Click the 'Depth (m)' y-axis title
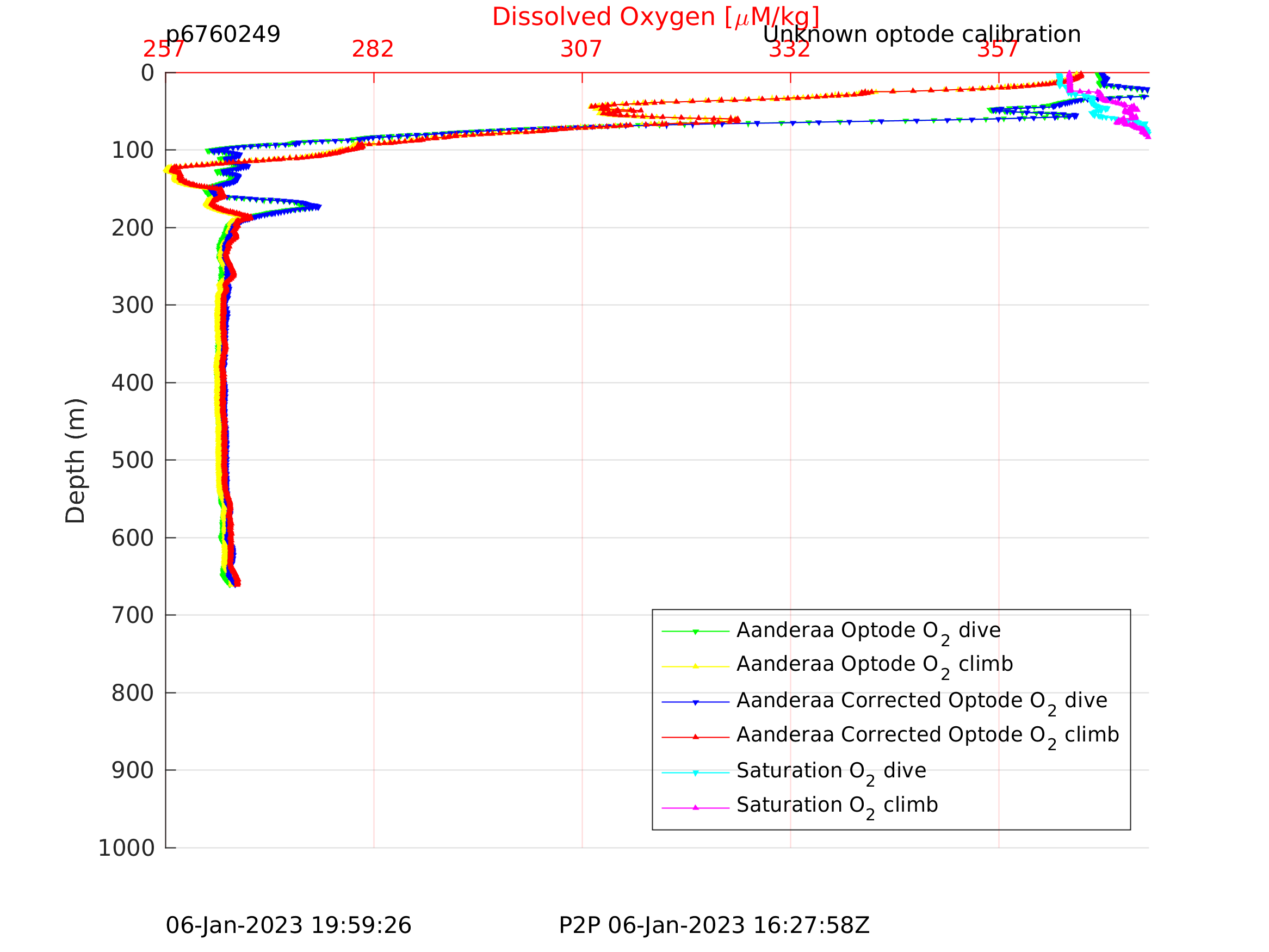The height and width of the screenshot is (952, 1269). coord(76,461)
